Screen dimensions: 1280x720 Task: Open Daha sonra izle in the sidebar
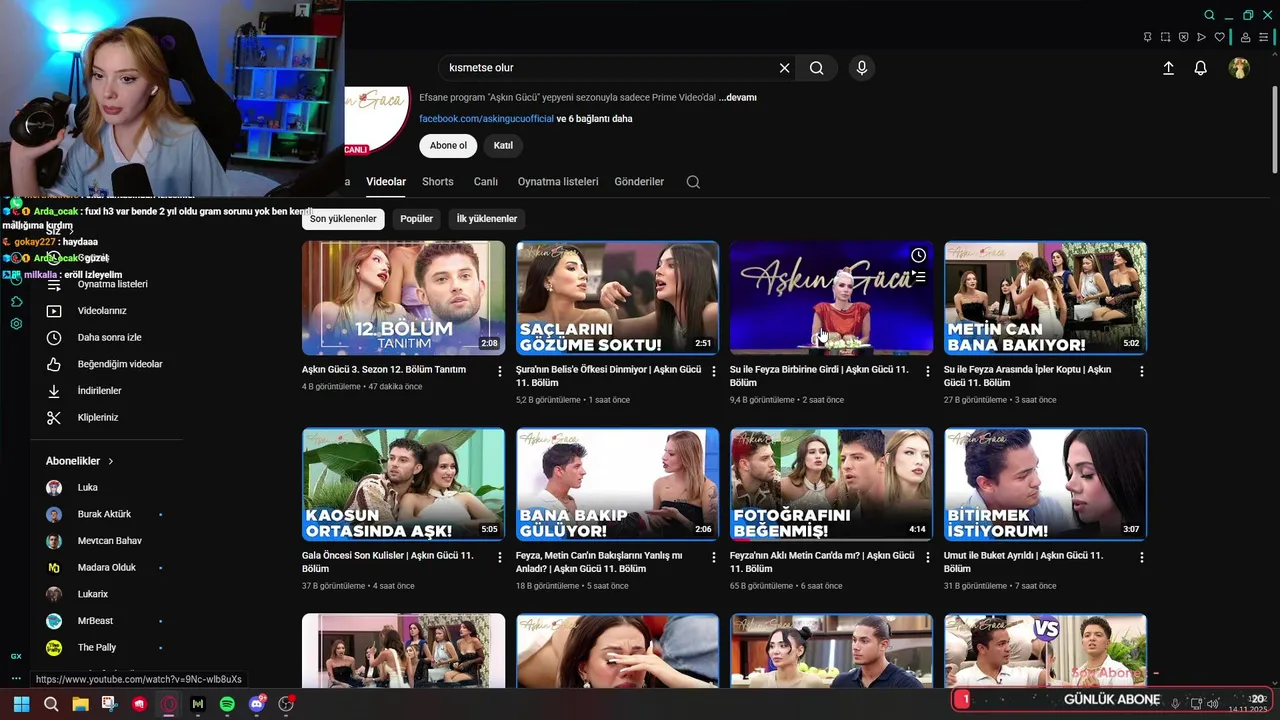coord(109,338)
